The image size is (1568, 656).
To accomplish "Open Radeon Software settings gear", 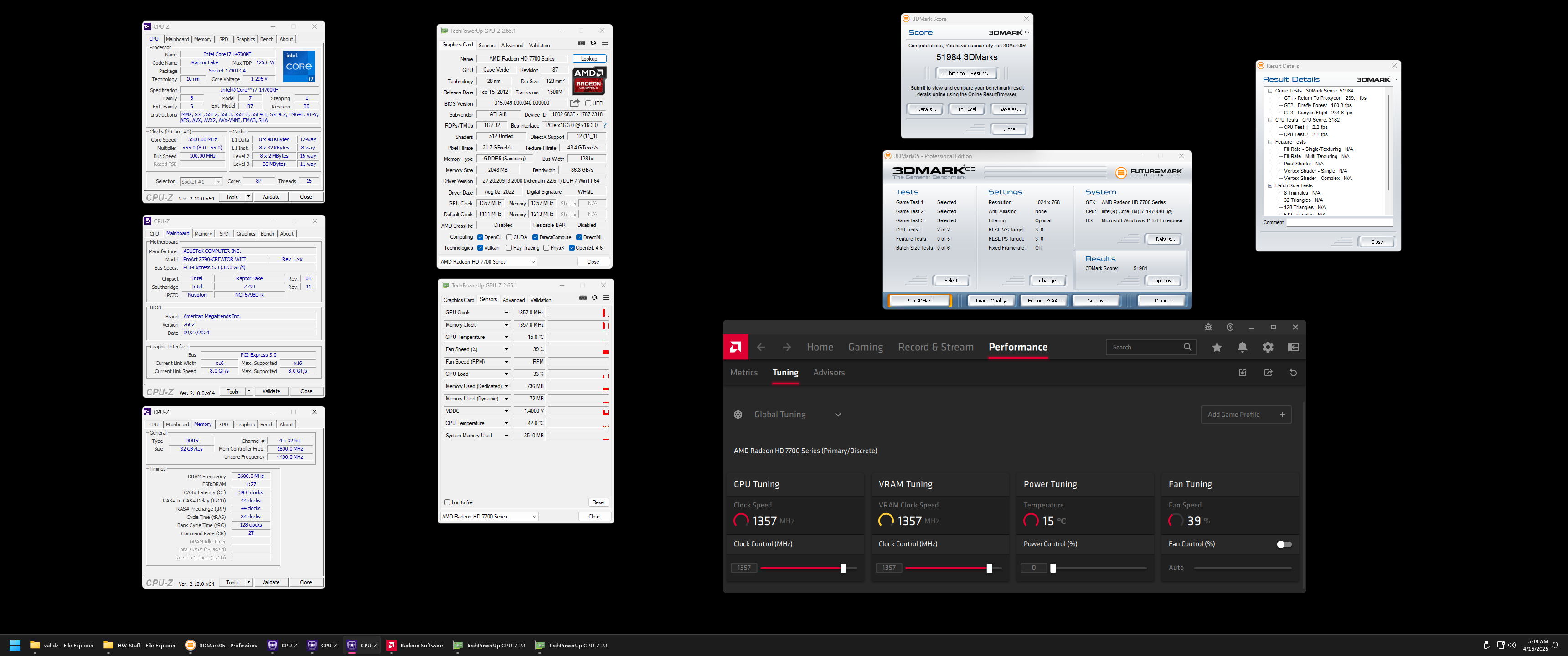I will [x=1268, y=347].
